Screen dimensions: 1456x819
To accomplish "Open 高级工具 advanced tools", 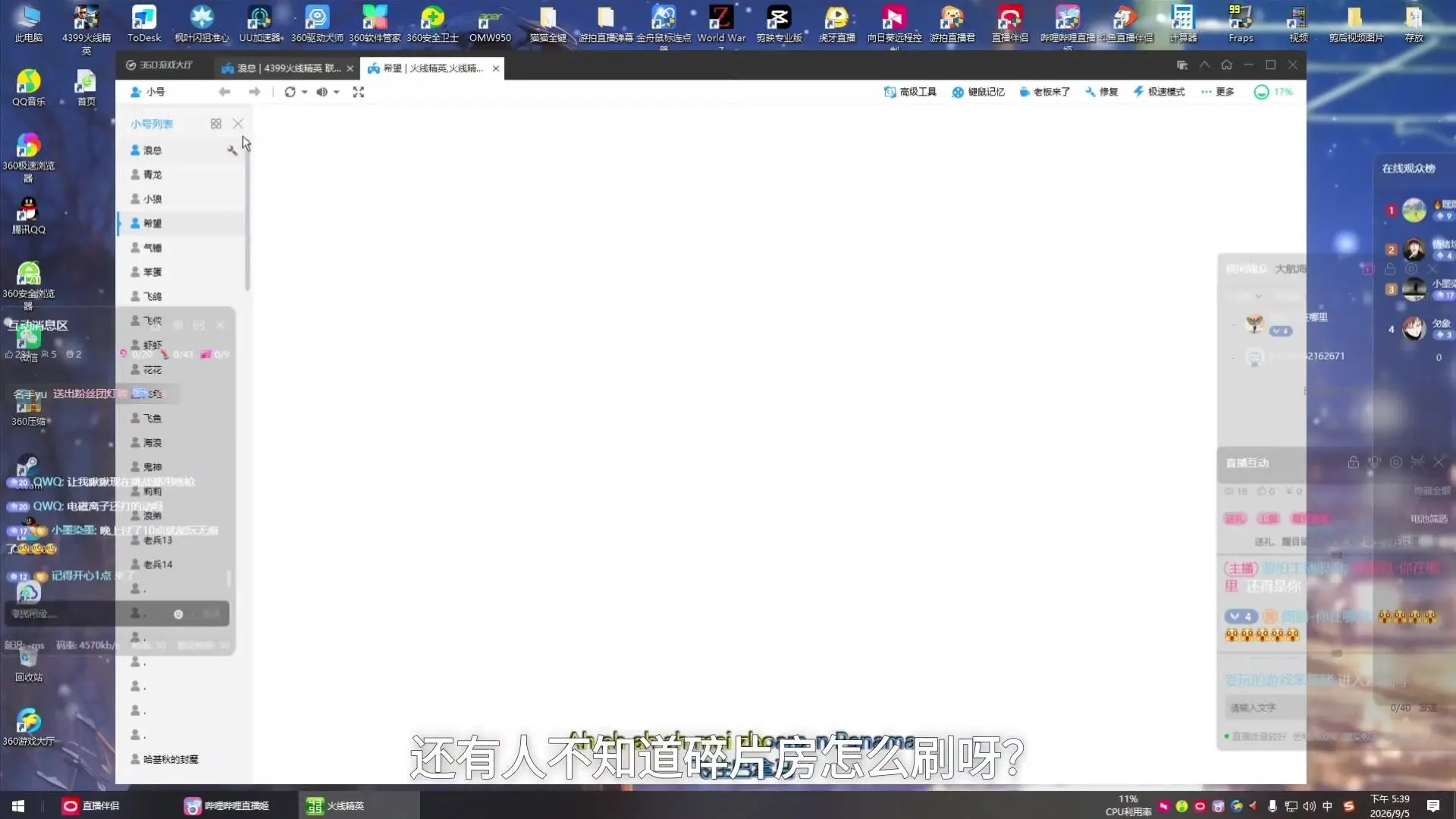I will (910, 92).
